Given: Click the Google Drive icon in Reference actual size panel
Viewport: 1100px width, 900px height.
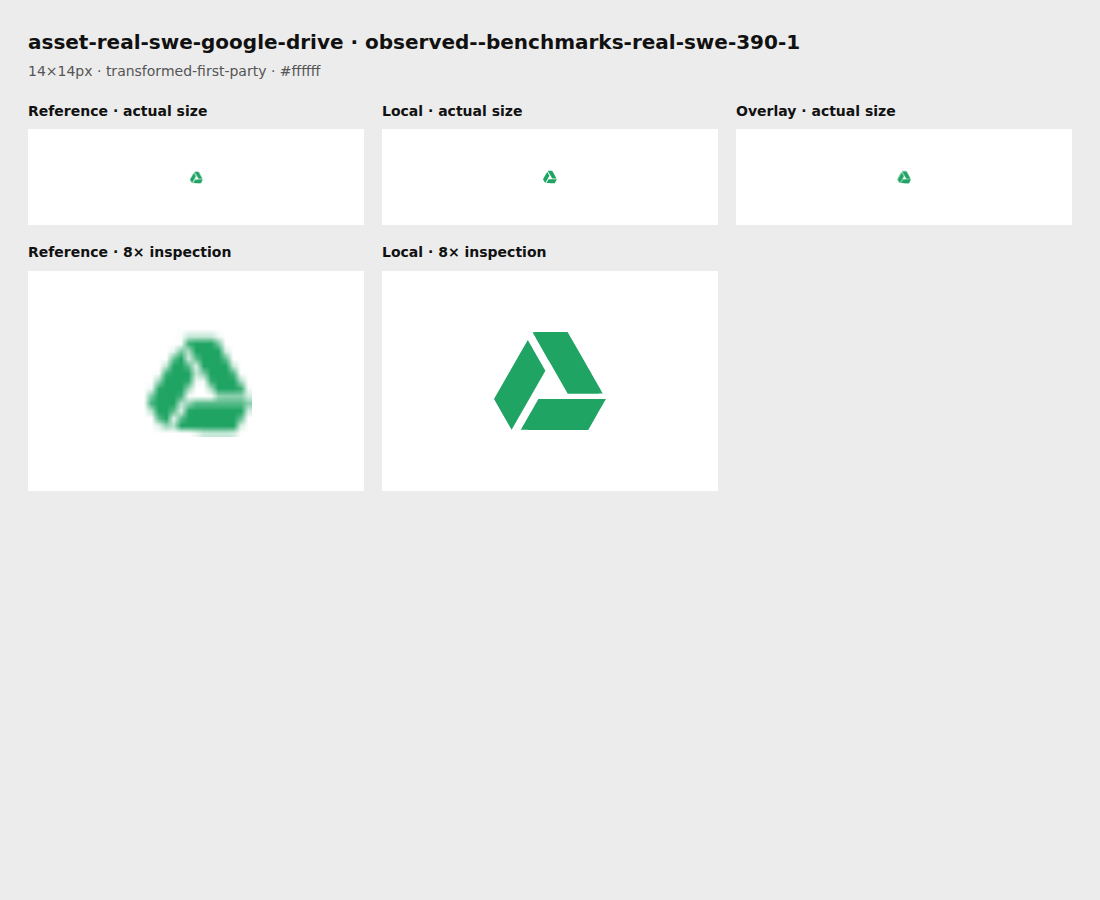Looking at the screenshot, I should click(x=196, y=177).
